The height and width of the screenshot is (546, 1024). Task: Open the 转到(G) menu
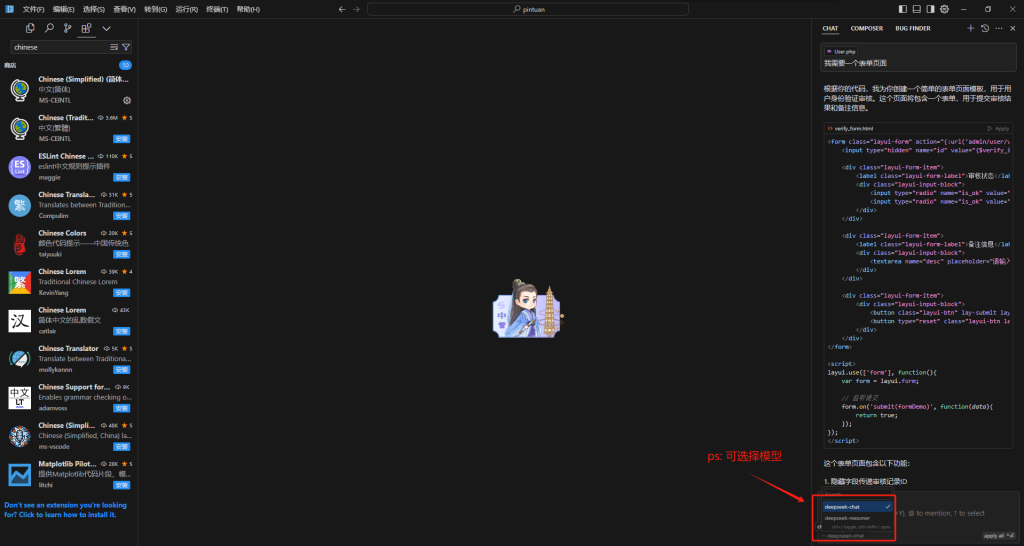(x=155, y=9)
